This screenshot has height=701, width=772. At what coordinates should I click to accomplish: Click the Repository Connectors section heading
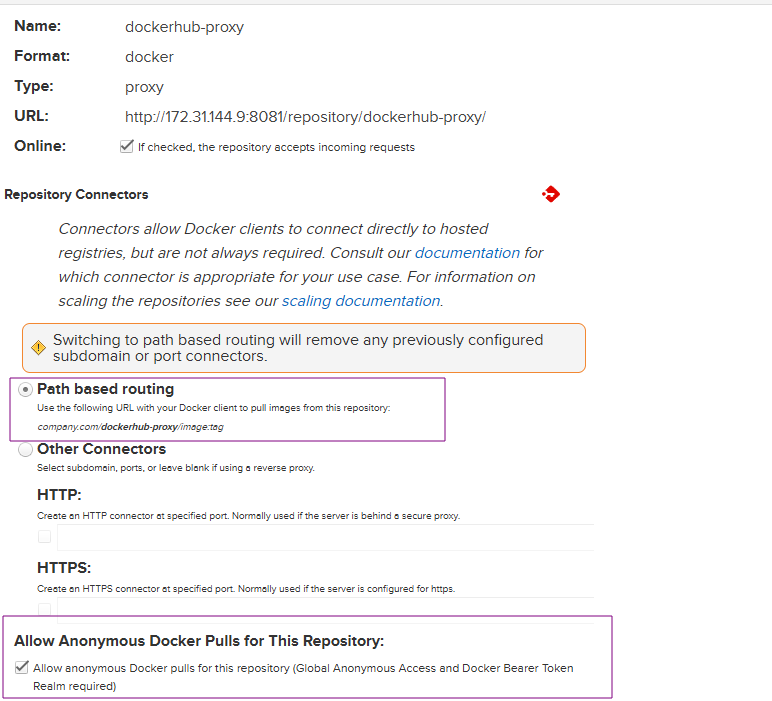point(76,194)
